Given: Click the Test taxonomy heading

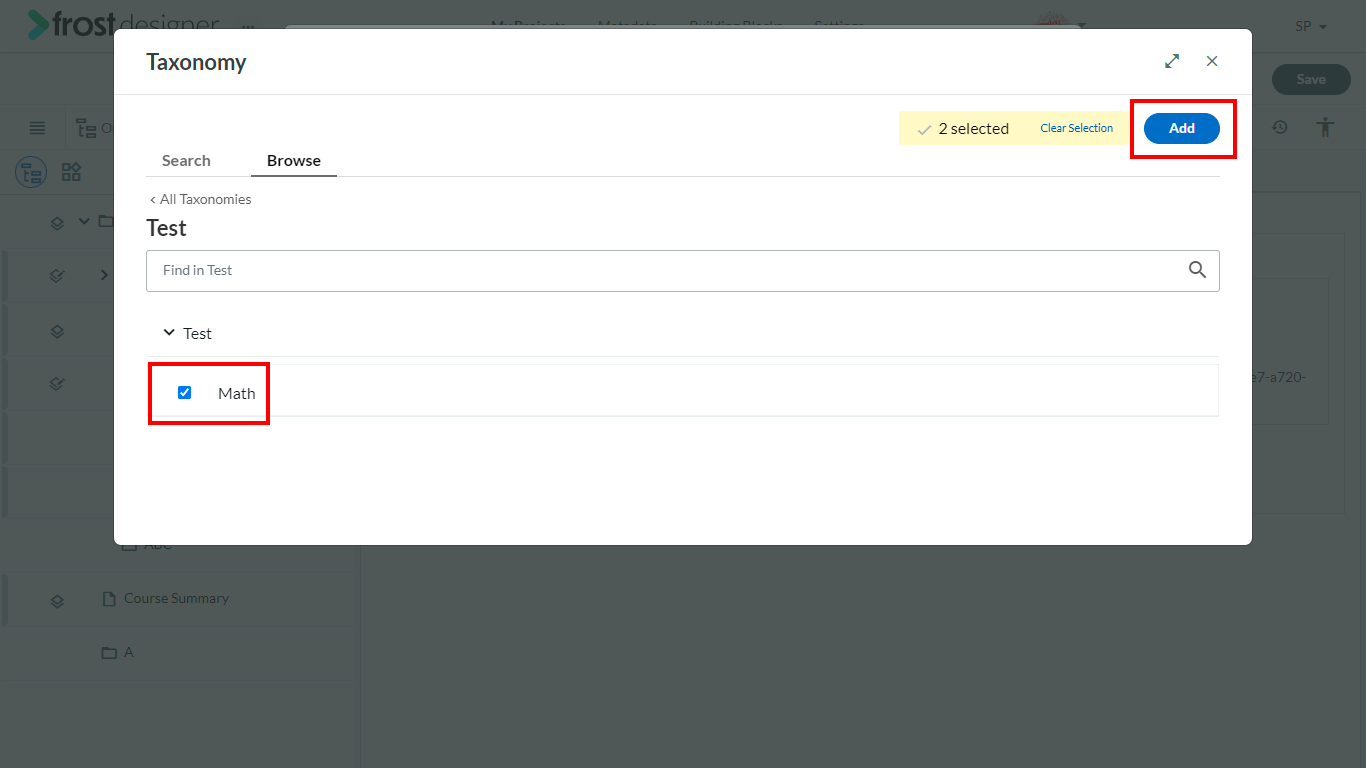Looking at the screenshot, I should (x=166, y=228).
